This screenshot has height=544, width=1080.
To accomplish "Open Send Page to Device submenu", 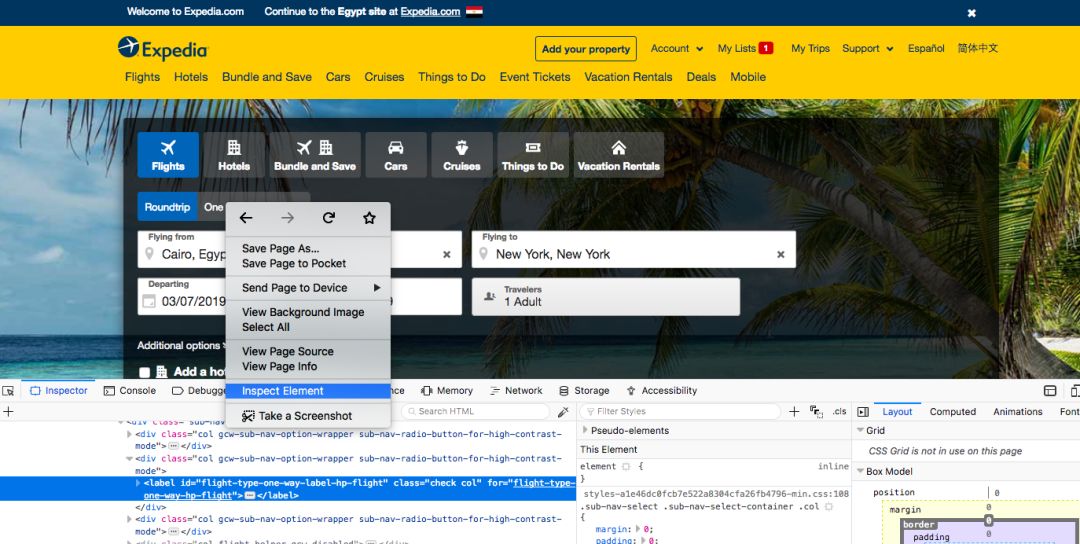I will click(308, 288).
